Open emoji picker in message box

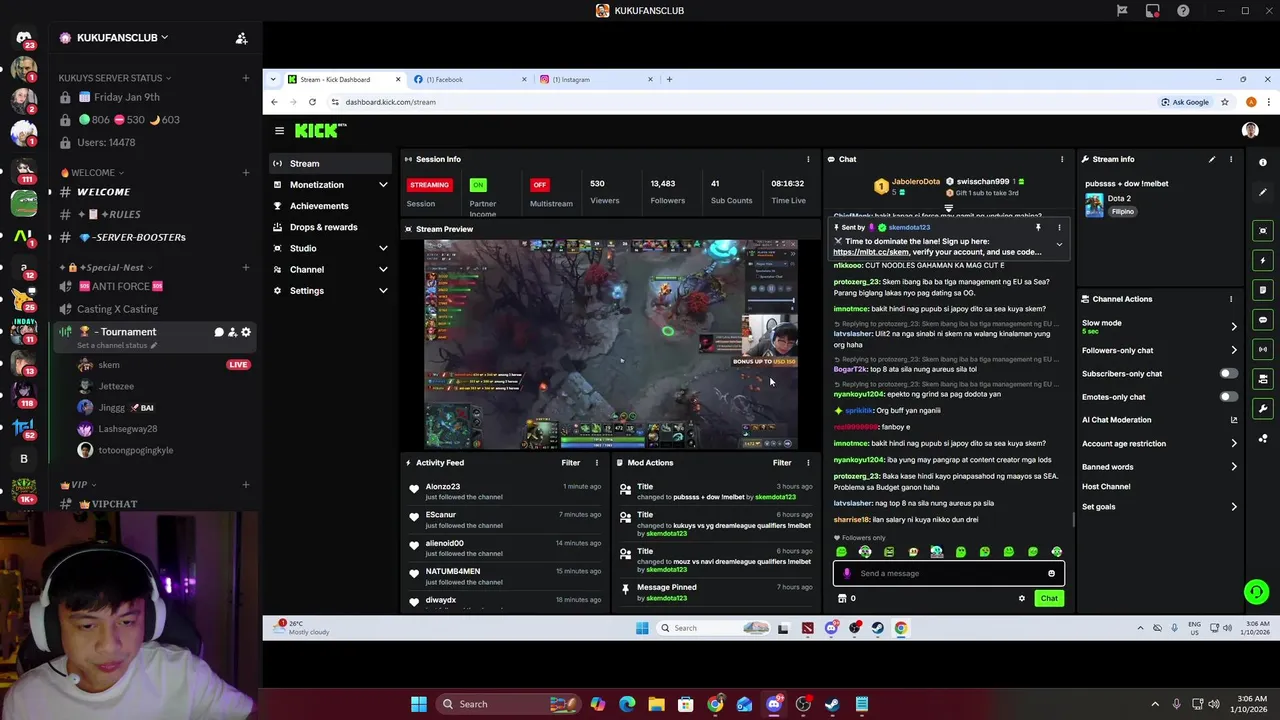click(1051, 573)
